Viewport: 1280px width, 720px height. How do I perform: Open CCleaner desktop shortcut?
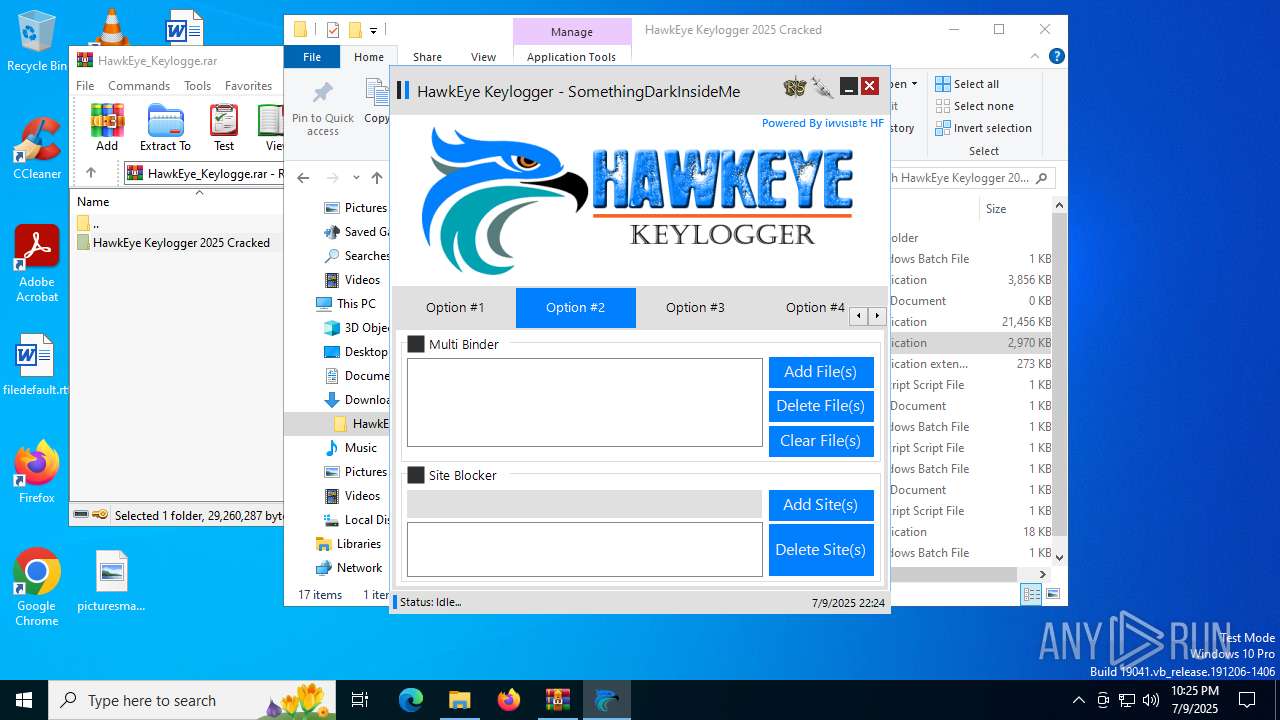tap(36, 148)
